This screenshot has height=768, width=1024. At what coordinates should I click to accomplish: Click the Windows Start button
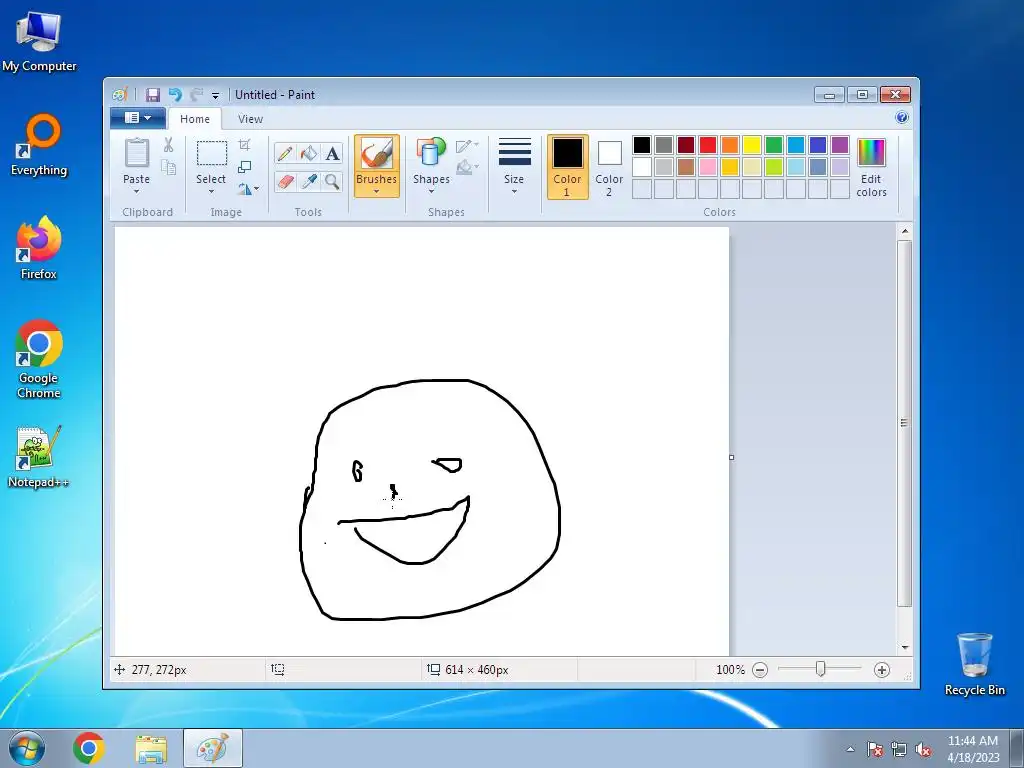[27, 748]
